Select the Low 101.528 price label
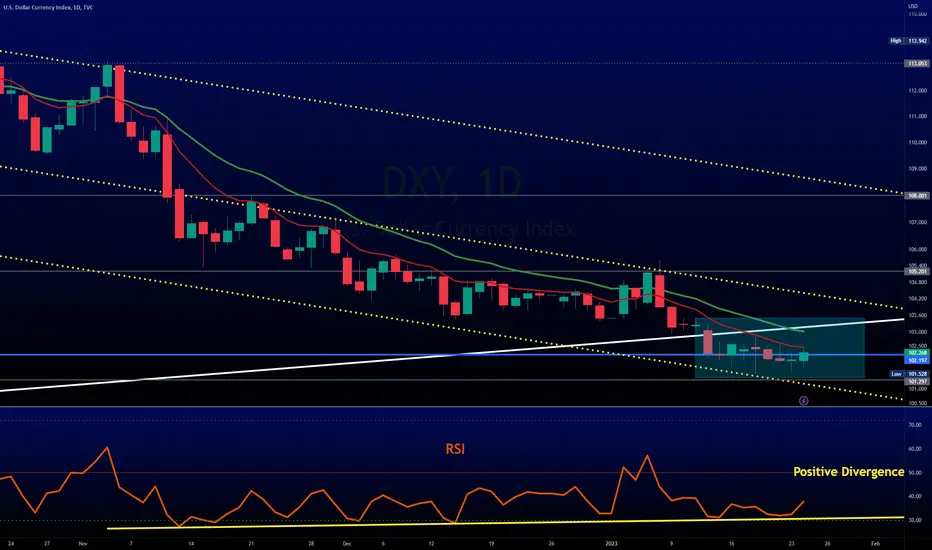This screenshot has height=550, width=932. click(x=908, y=374)
